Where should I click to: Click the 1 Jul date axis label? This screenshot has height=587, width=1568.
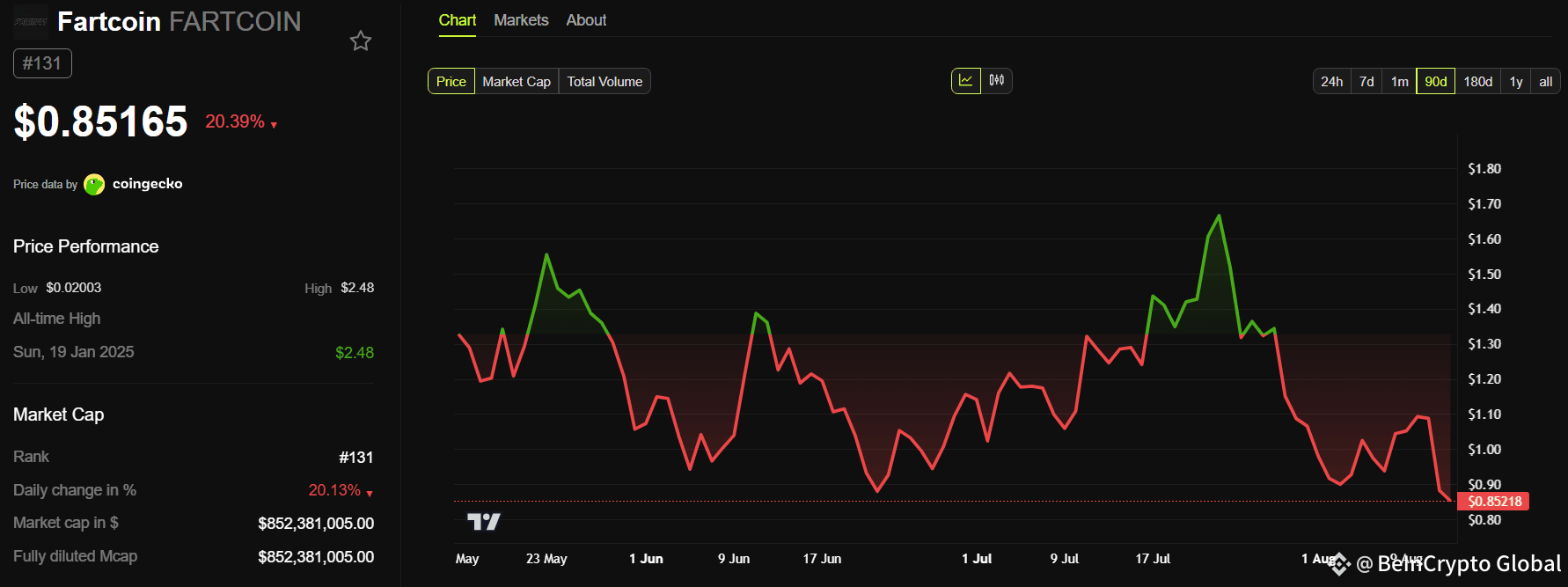coord(977,559)
